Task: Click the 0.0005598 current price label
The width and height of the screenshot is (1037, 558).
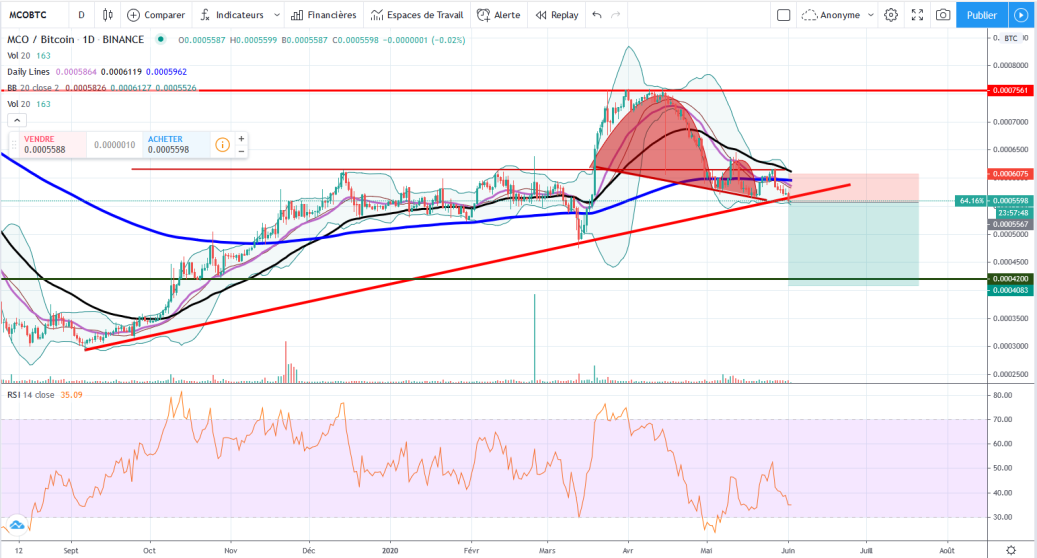Action: click(x=1009, y=200)
